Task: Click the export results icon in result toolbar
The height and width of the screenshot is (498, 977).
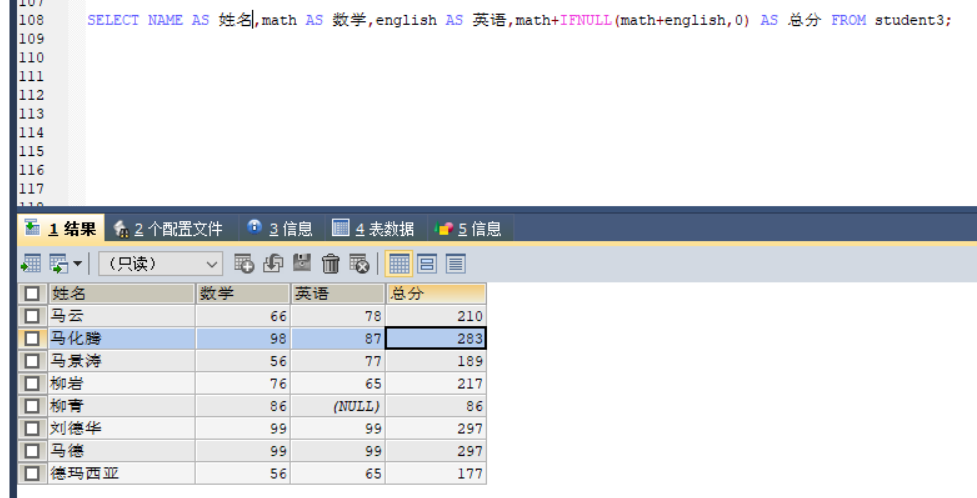Action: [31, 264]
